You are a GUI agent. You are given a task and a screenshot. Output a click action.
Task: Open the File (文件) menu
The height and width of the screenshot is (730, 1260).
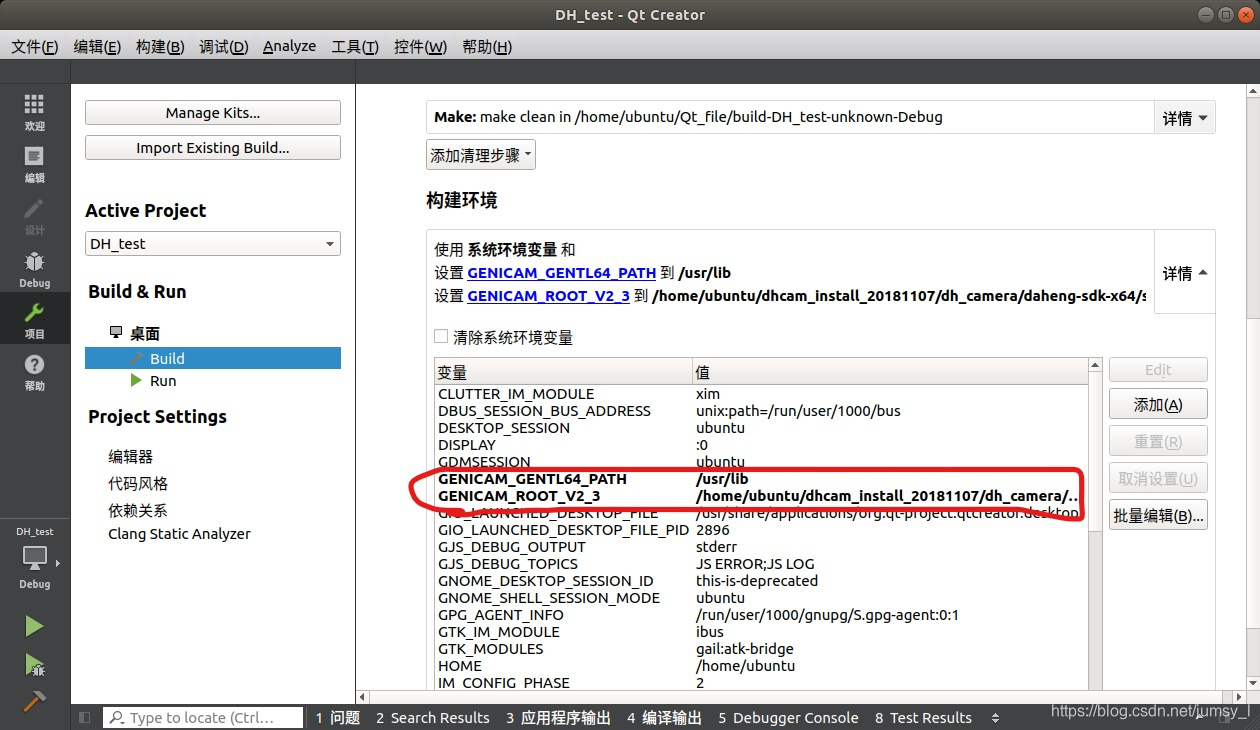pyautogui.click(x=34, y=47)
